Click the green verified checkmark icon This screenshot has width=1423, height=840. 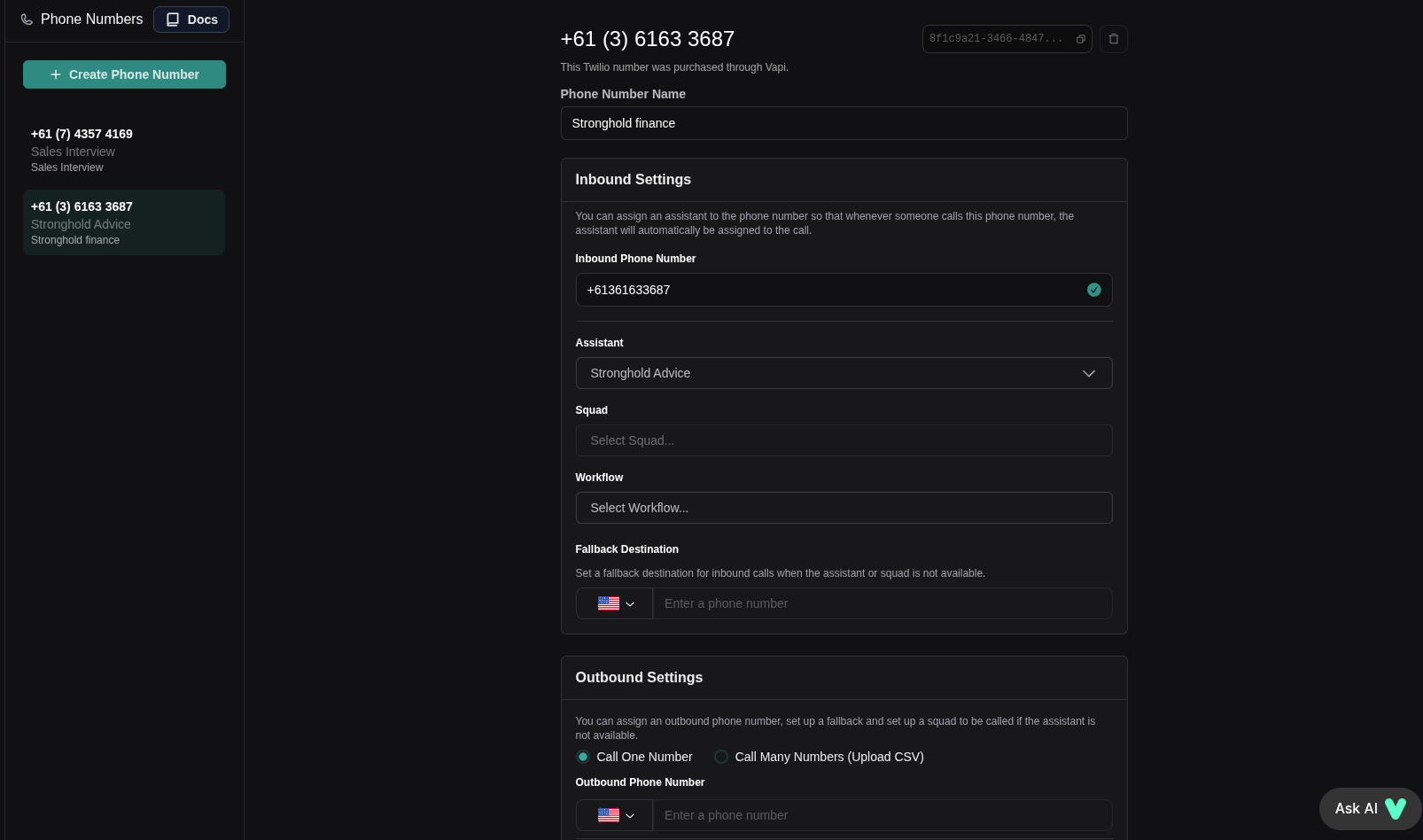1094,290
